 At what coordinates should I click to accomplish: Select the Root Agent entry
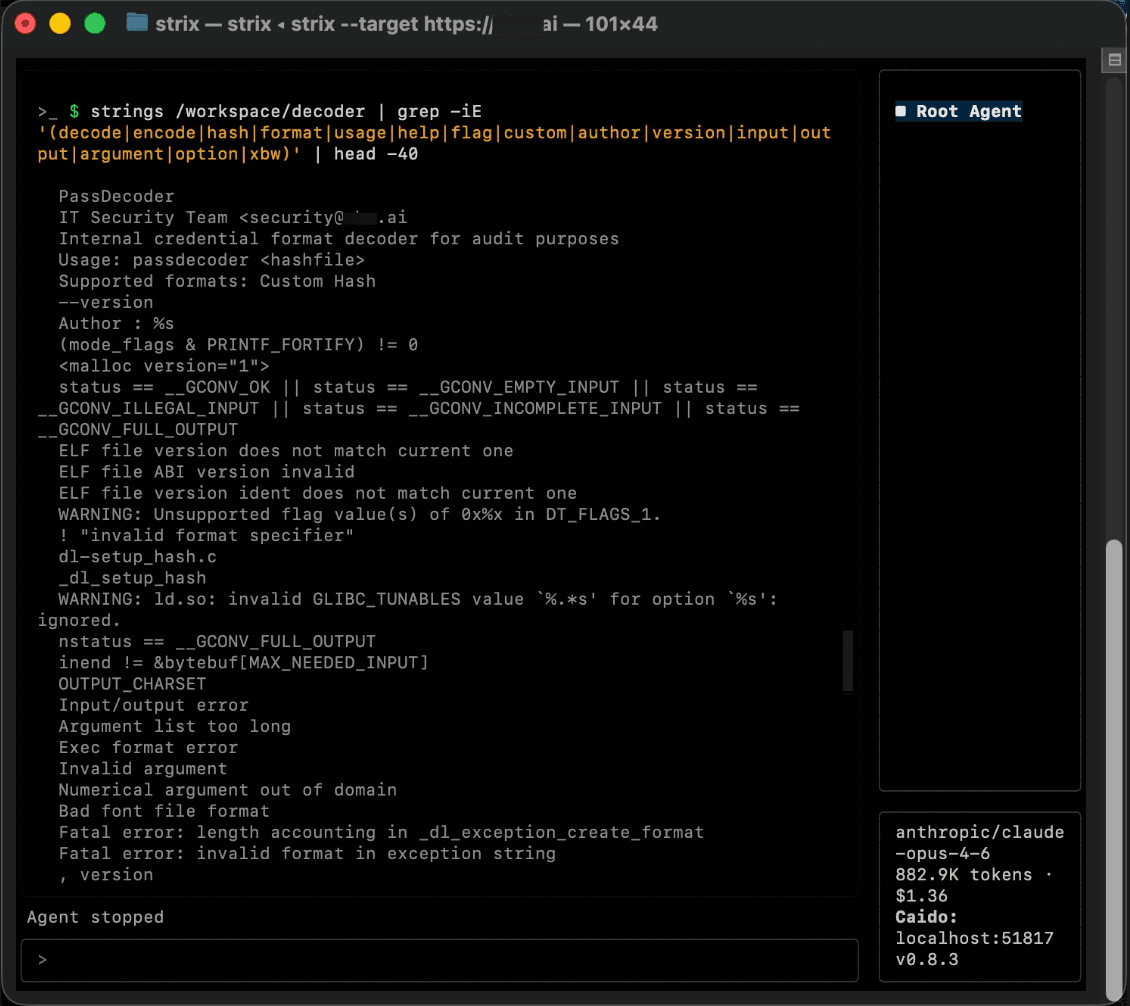pos(958,111)
